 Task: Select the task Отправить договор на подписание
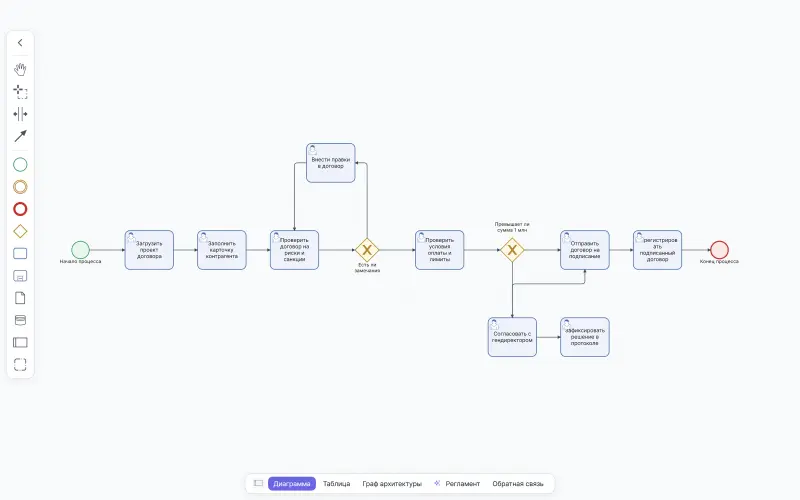point(585,250)
